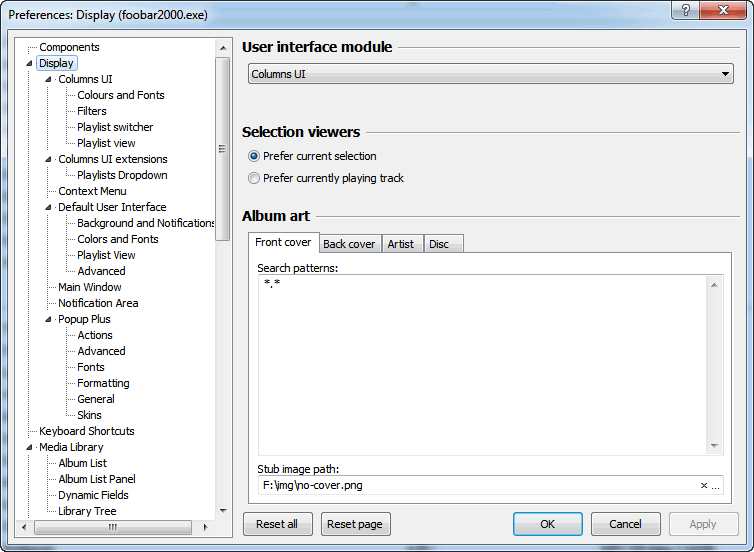Click tree scrollbar down arrow

point(223,511)
